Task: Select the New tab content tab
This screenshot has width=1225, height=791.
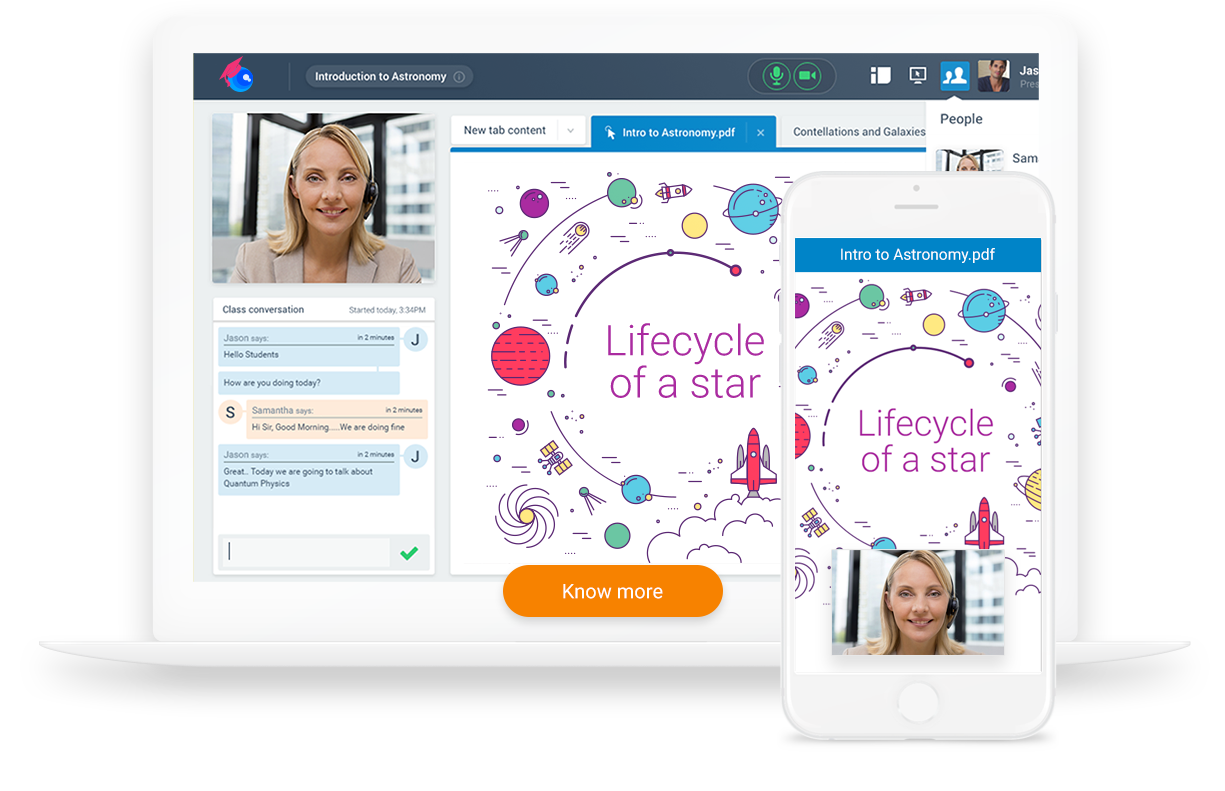Action: coord(504,131)
